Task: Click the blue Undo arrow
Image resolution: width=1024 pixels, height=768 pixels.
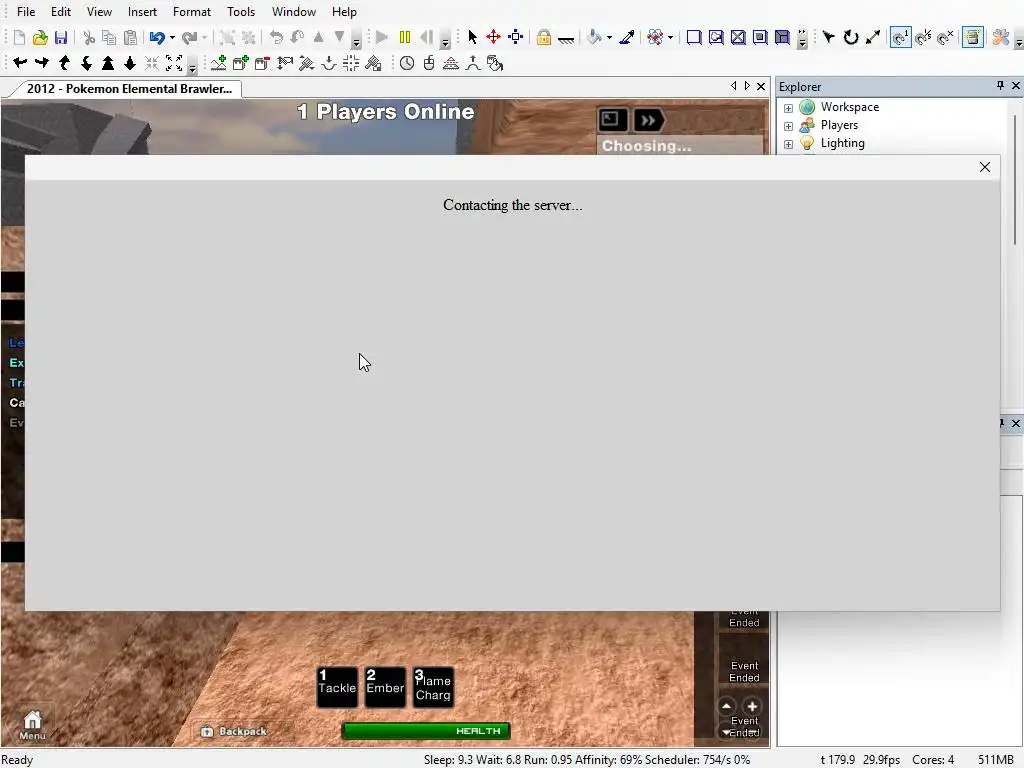Action: click(x=157, y=37)
